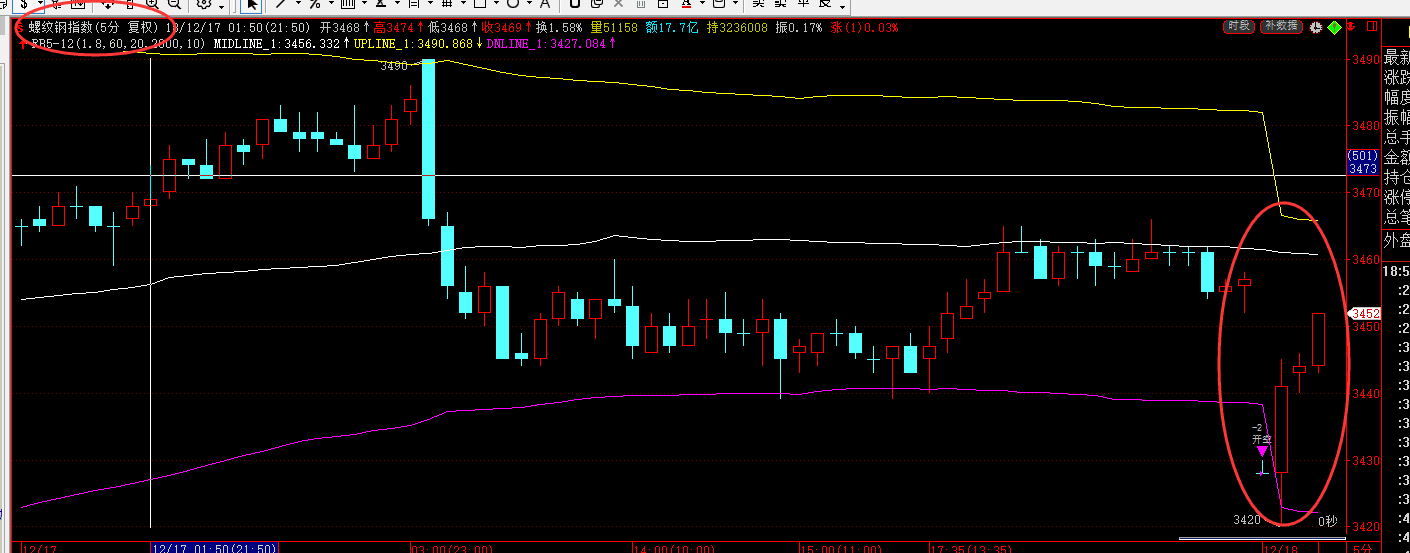The height and width of the screenshot is (553, 1410).
Task: Click the 12/18 date axis label
Action: point(1282,548)
